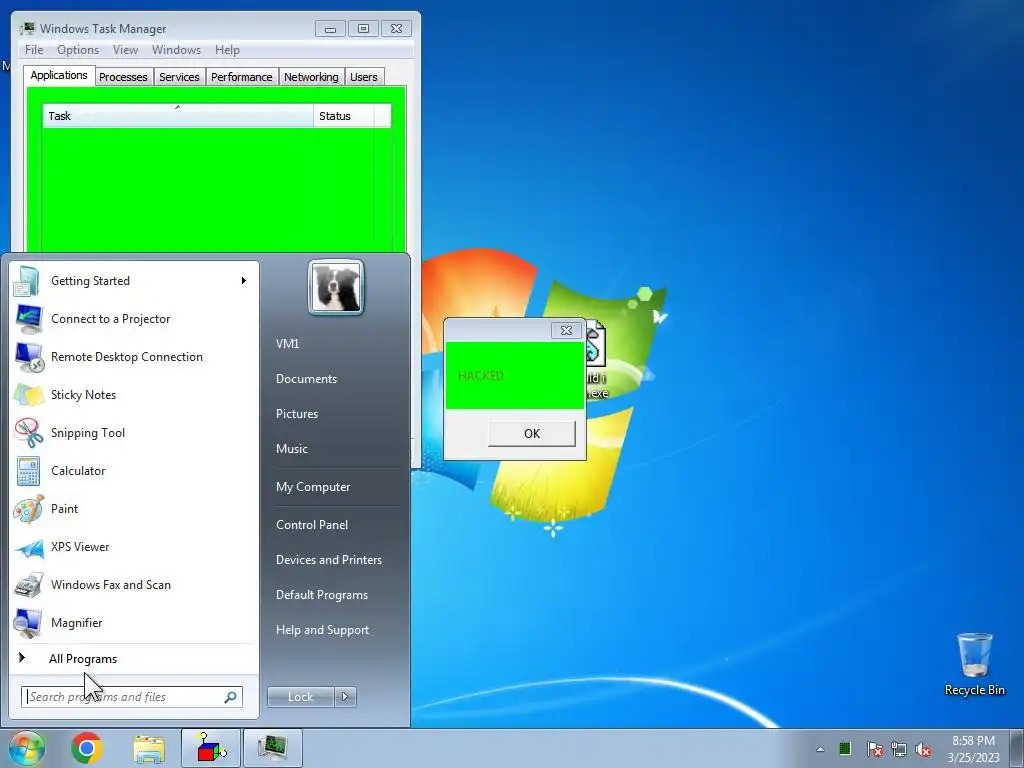This screenshot has width=1024, height=768.
Task: Open Control Panel
Action: click(312, 525)
